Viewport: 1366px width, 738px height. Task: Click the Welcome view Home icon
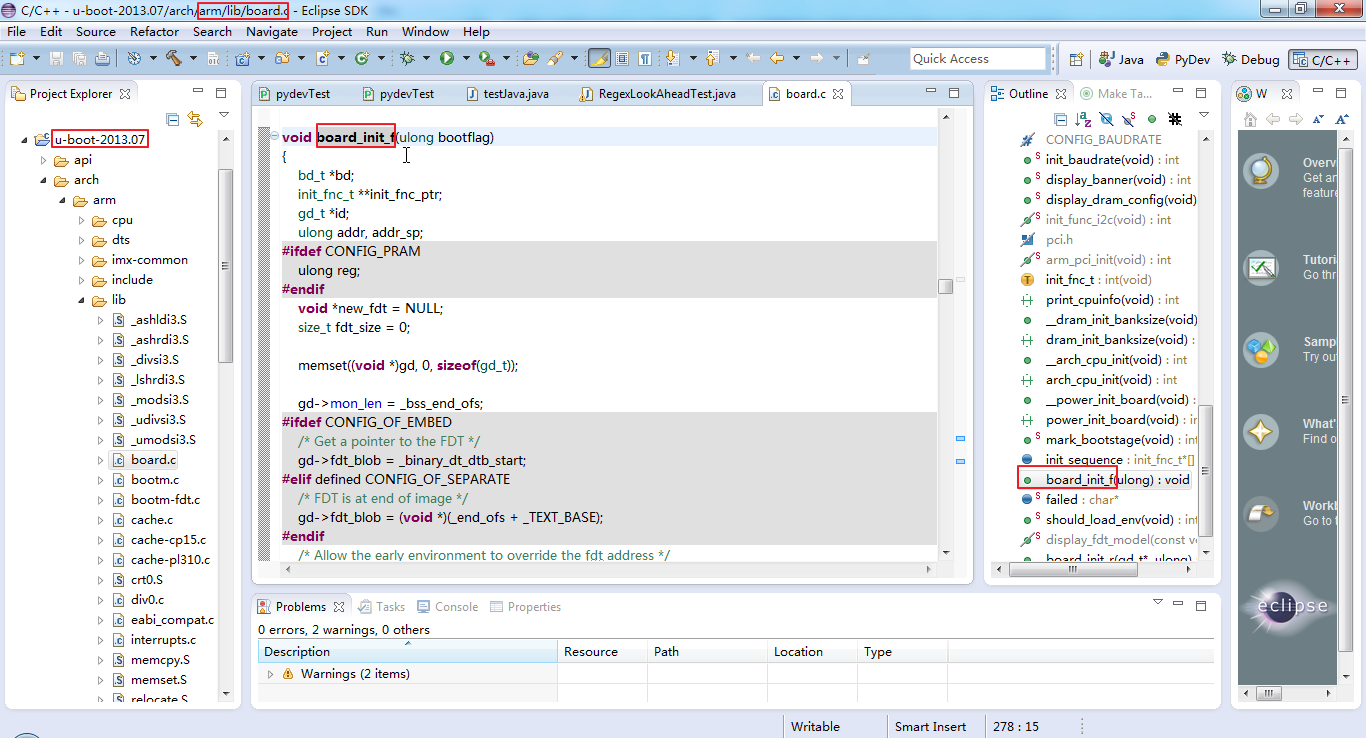1250,119
